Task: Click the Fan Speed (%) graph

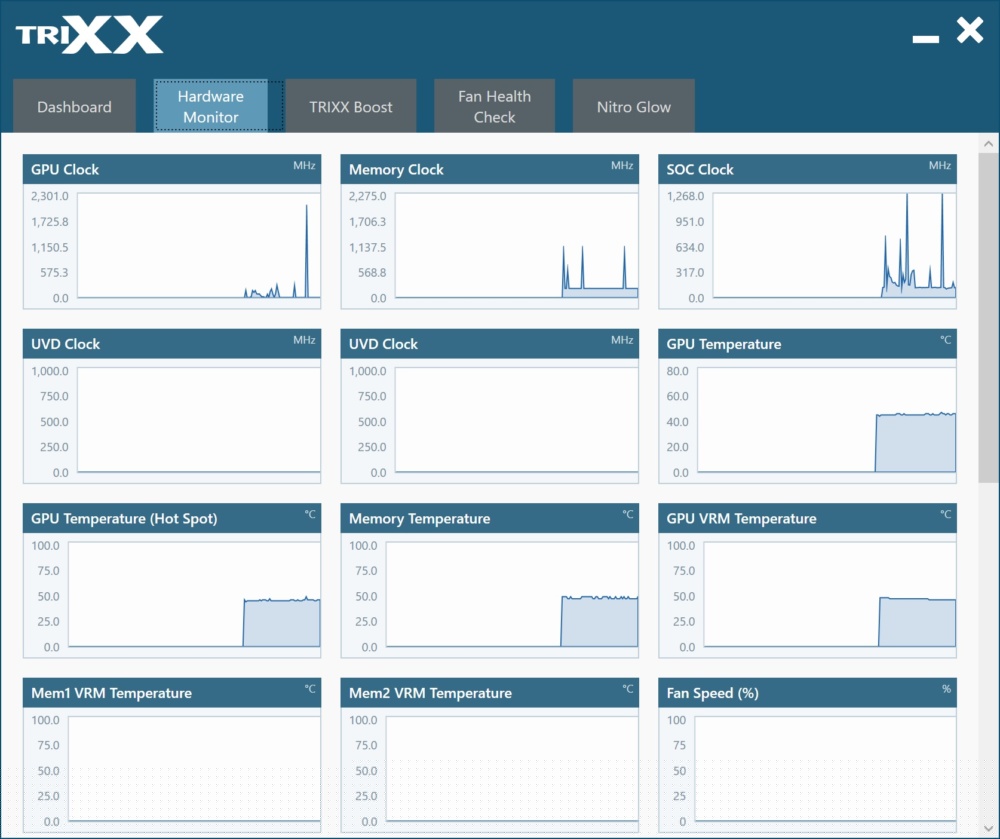Action: click(825, 770)
